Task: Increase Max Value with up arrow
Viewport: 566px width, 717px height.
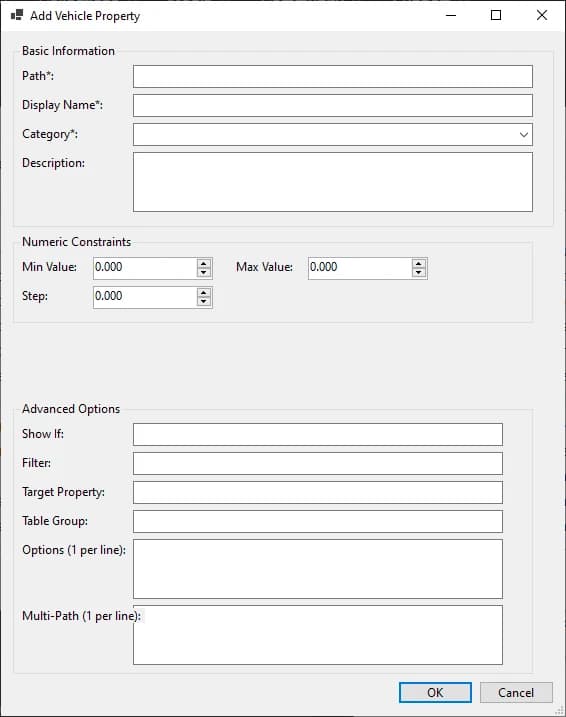Action: [419, 263]
